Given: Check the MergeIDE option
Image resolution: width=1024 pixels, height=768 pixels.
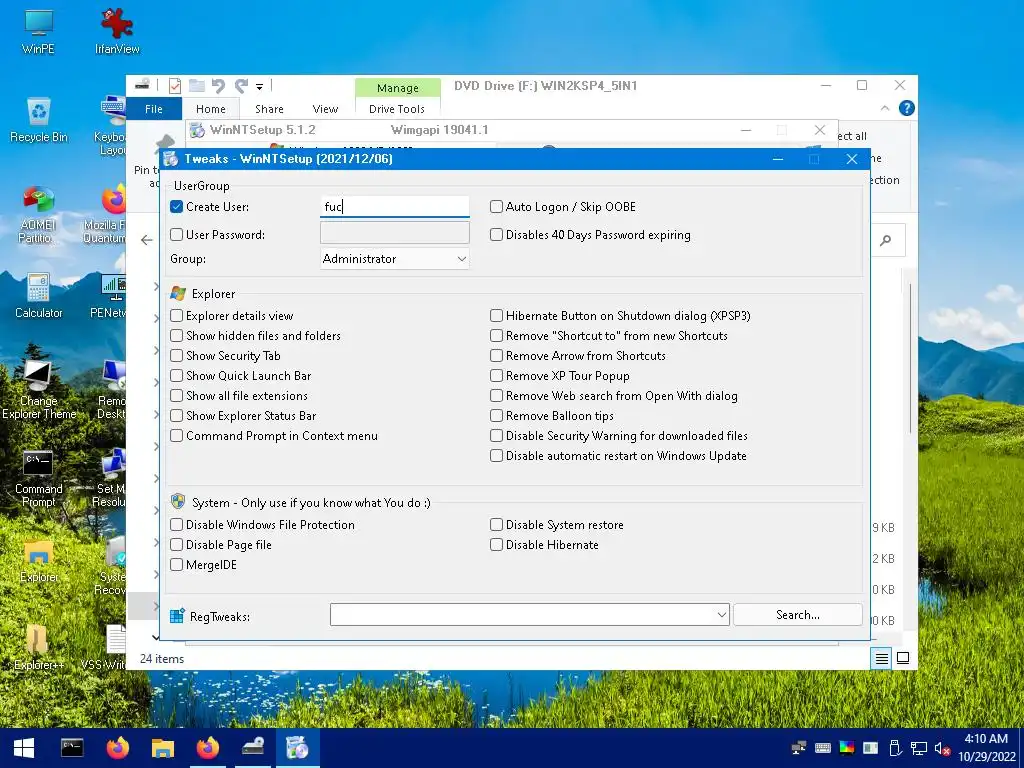Looking at the screenshot, I should tap(176, 565).
